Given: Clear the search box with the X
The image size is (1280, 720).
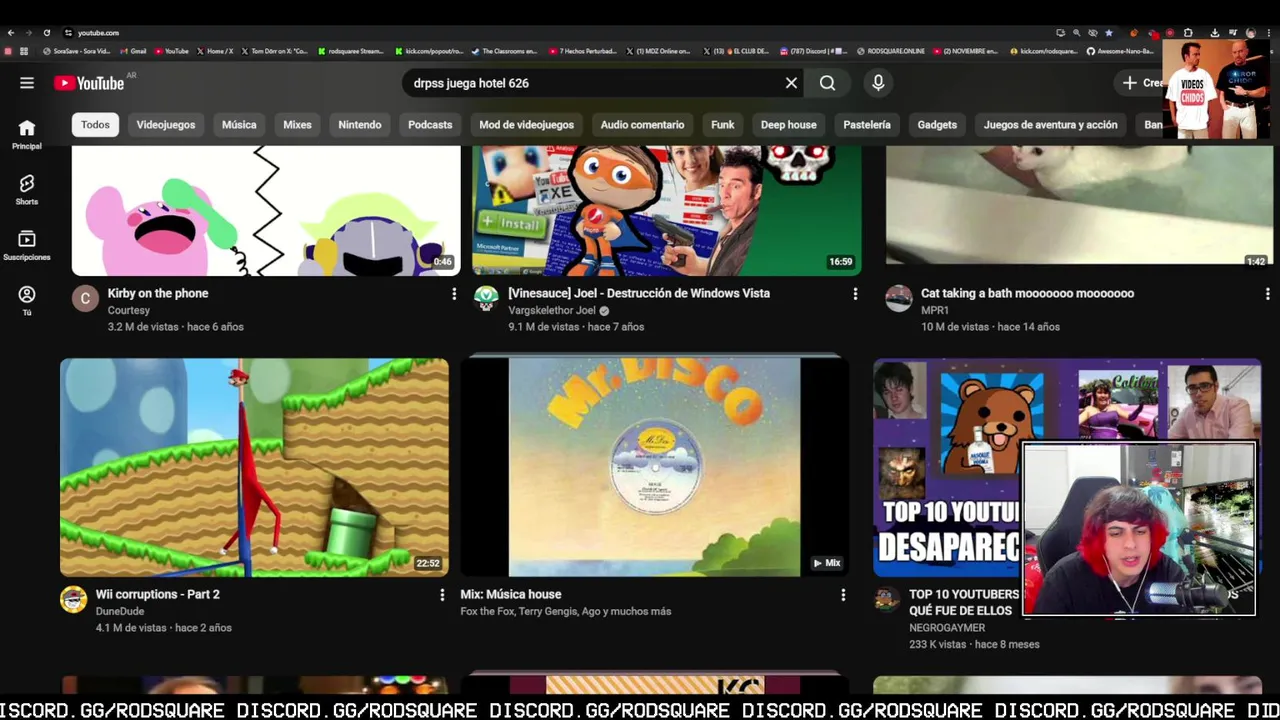Looking at the screenshot, I should point(791,83).
